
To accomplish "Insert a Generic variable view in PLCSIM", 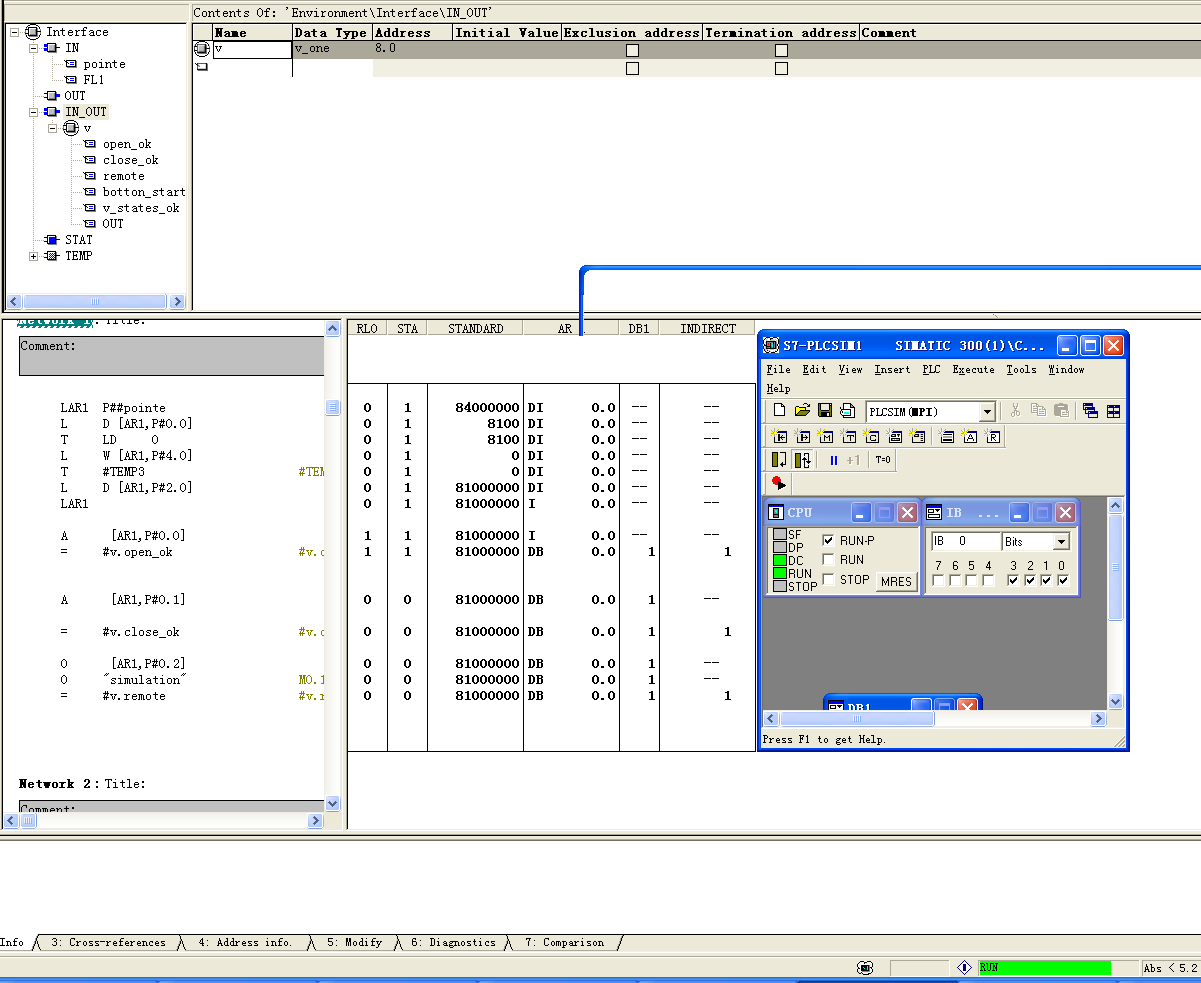I will coord(895,436).
